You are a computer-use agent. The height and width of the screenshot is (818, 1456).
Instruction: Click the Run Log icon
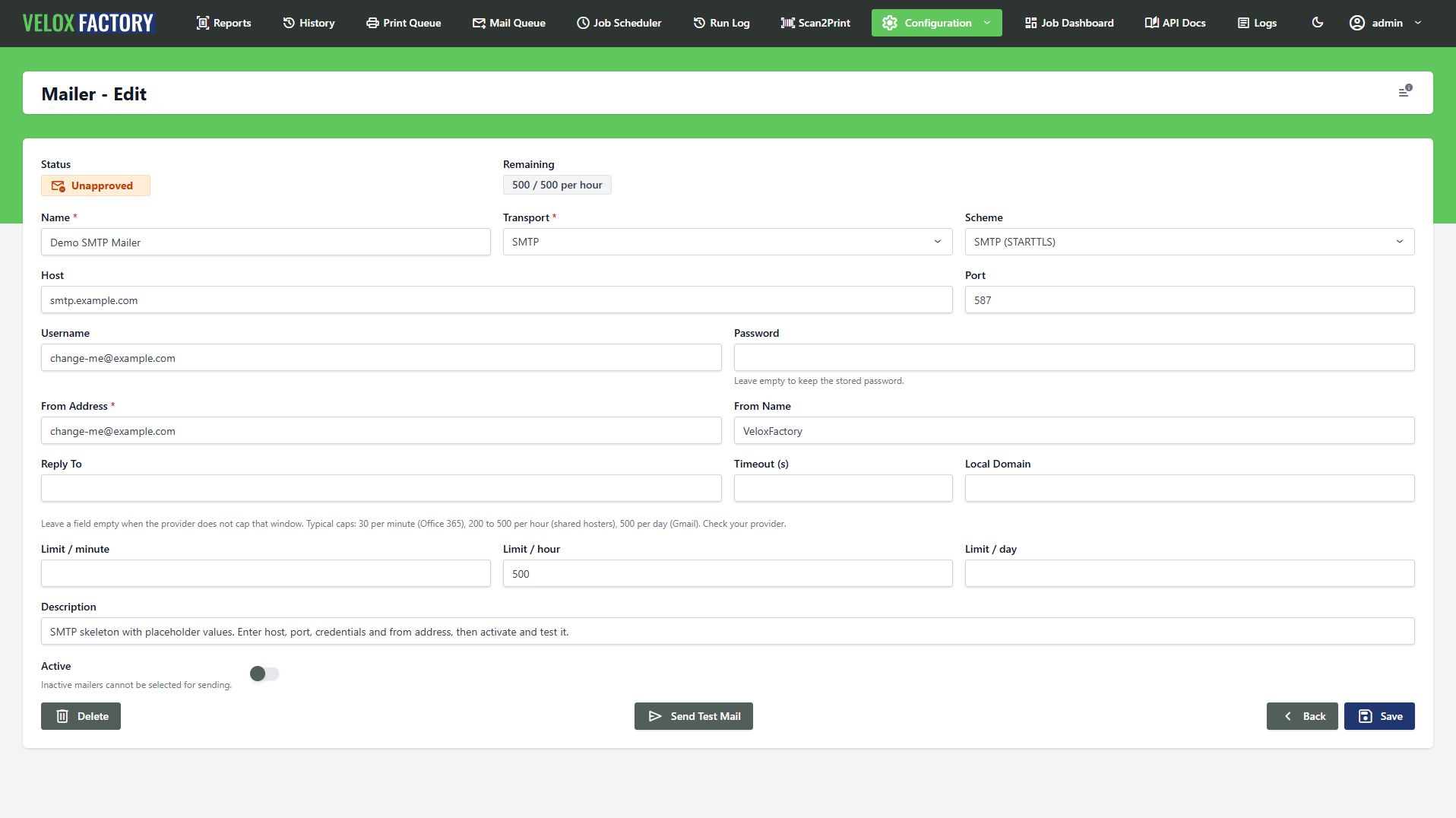click(699, 23)
